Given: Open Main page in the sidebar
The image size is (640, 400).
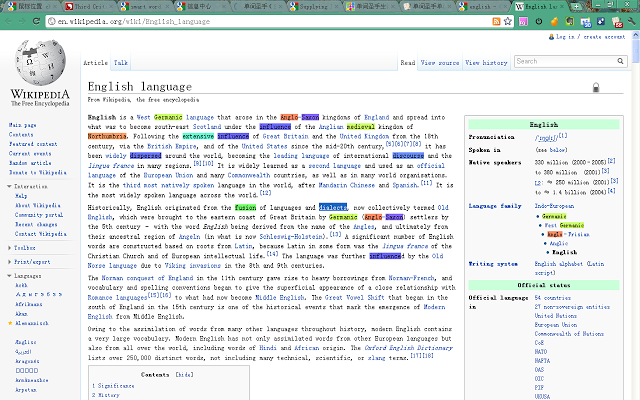Looking at the screenshot, I should [22, 125].
